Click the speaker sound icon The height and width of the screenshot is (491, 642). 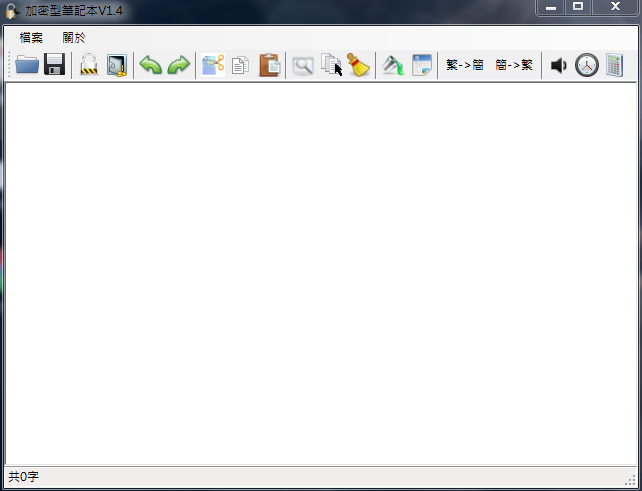point(558,65)
